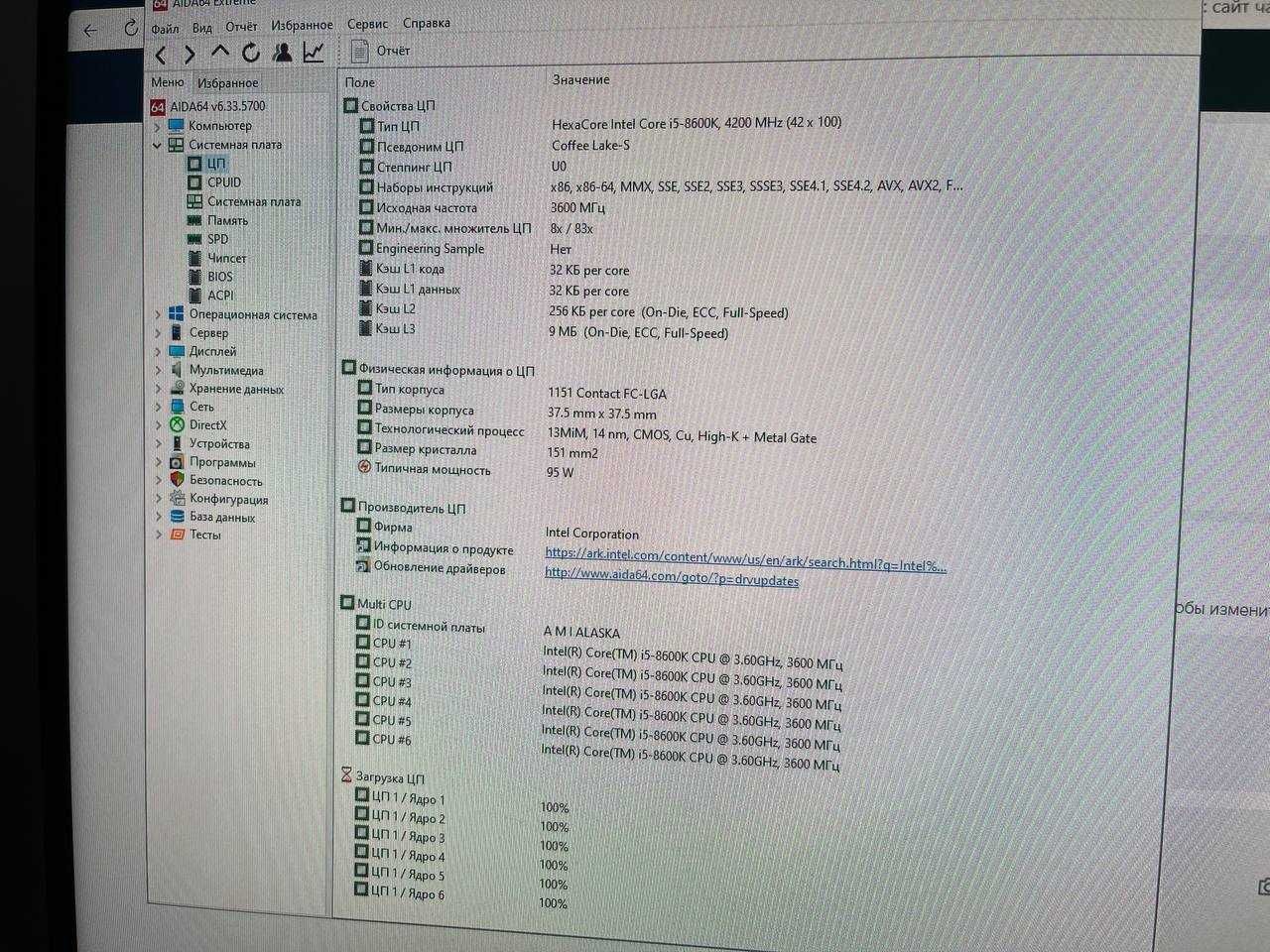Open the Вид menu
The height and width of the screenshot is (952, 1270).
coord(202,28)
